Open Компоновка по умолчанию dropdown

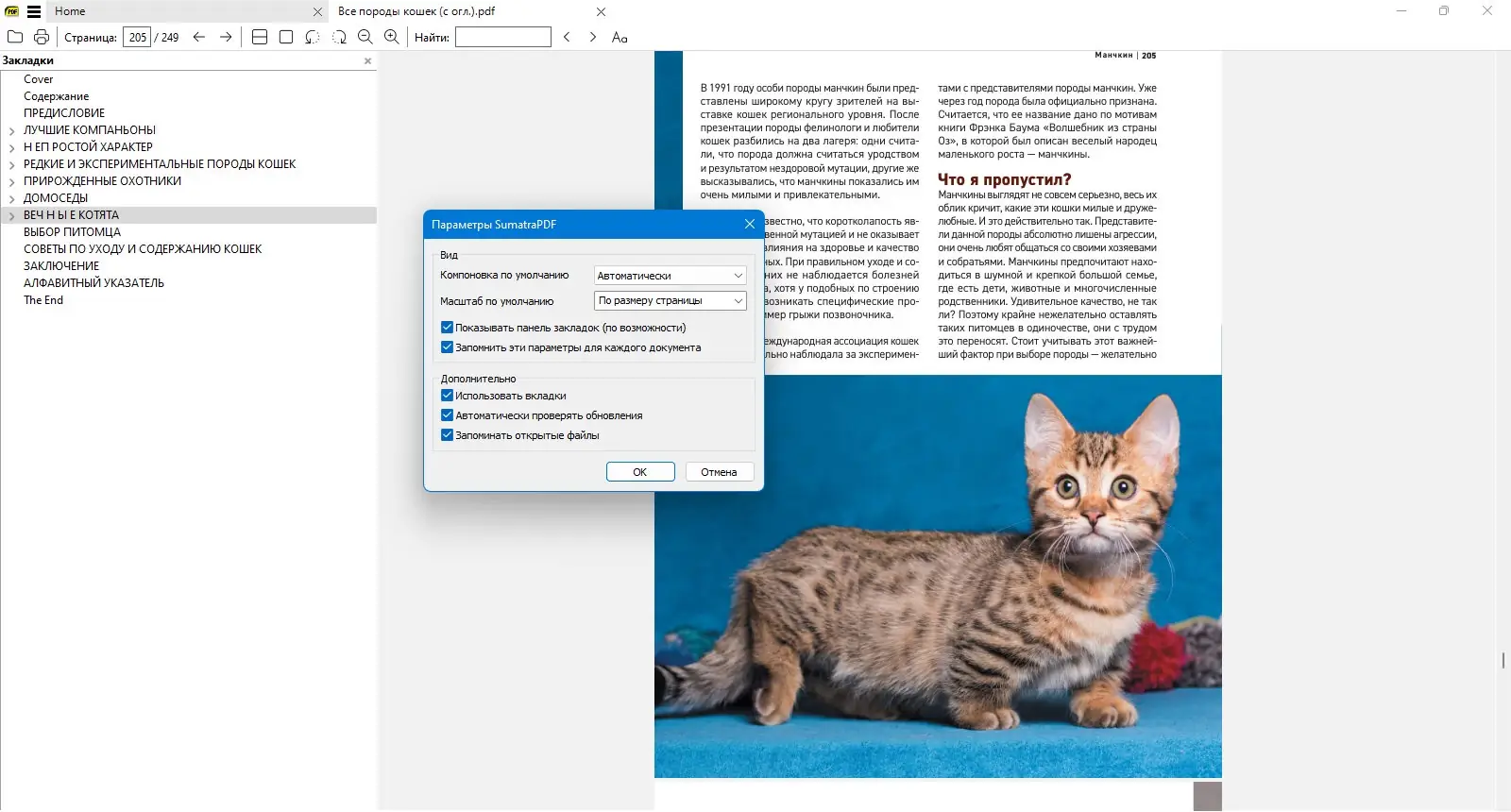(x=671, y=276)
